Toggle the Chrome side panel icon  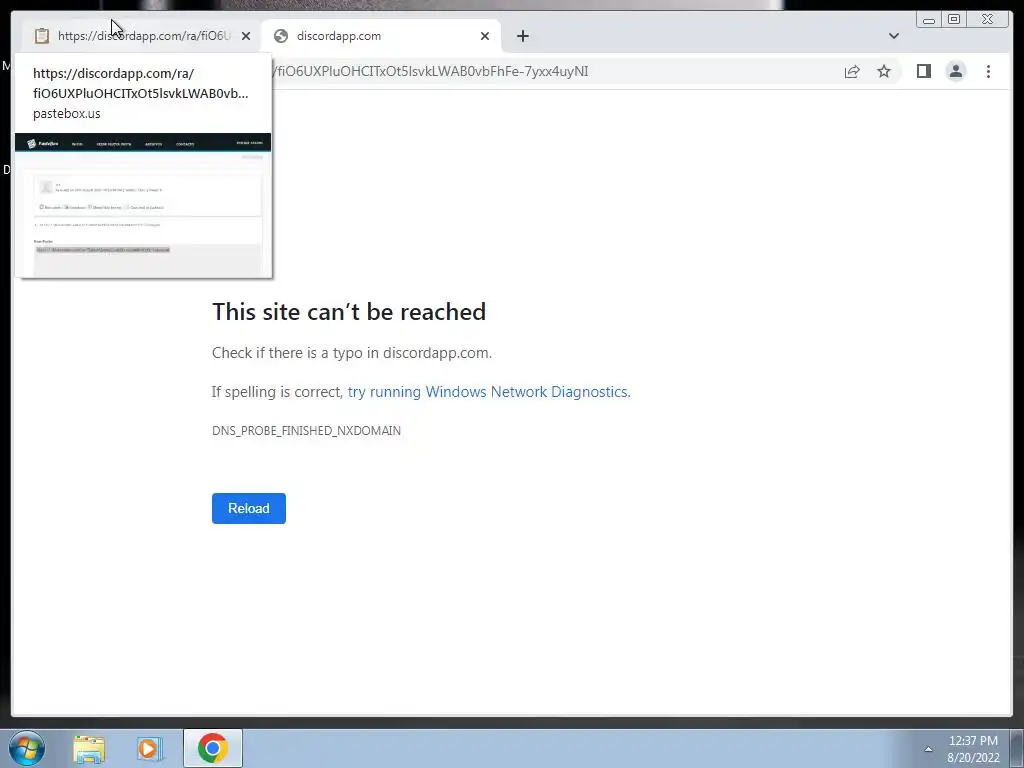(923, 71)
